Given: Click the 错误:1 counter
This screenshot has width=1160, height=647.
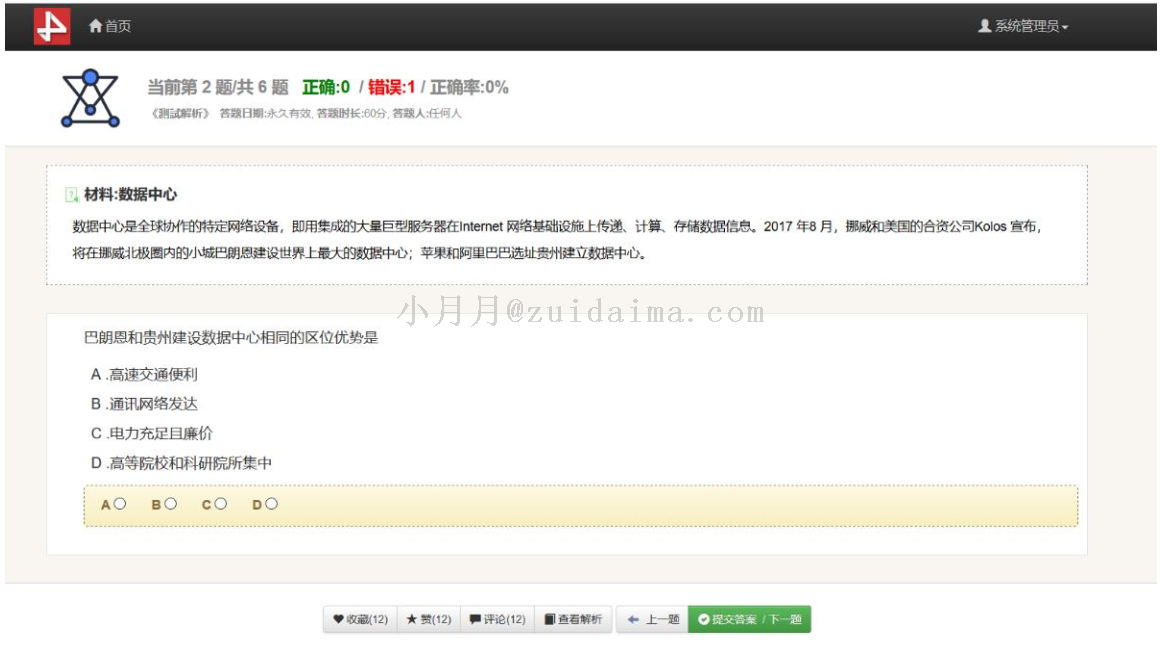Looking at the screenshot, I should pos(392,87).
